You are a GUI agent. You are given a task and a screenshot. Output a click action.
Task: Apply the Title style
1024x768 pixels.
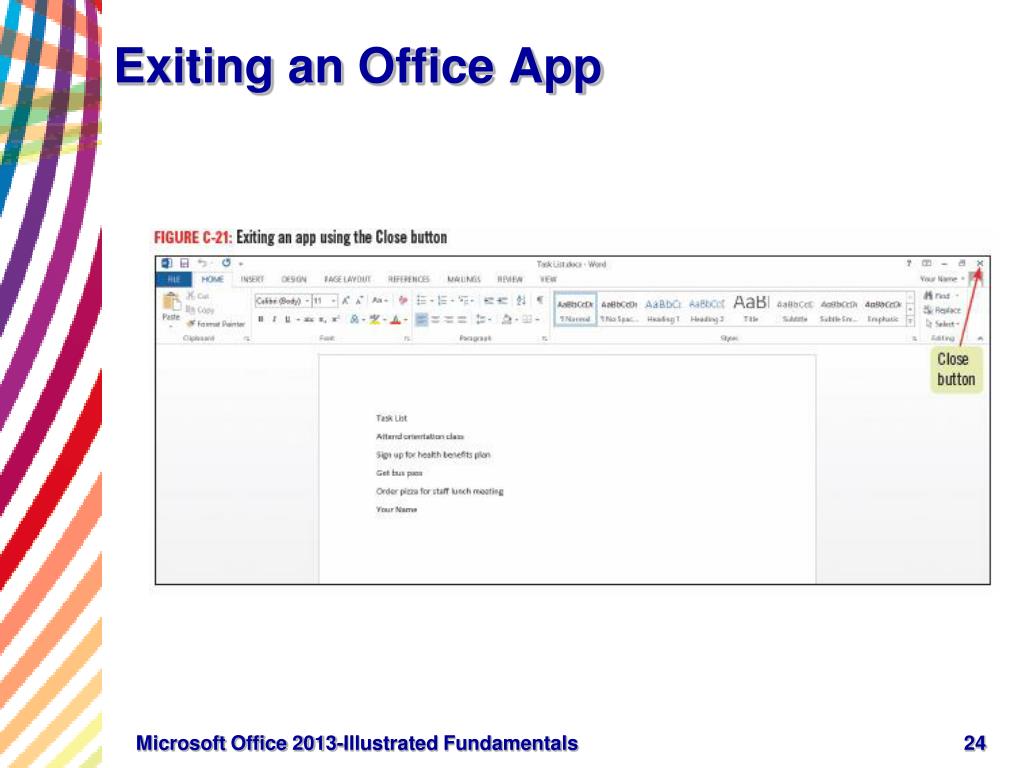click(x=751, y=310)
